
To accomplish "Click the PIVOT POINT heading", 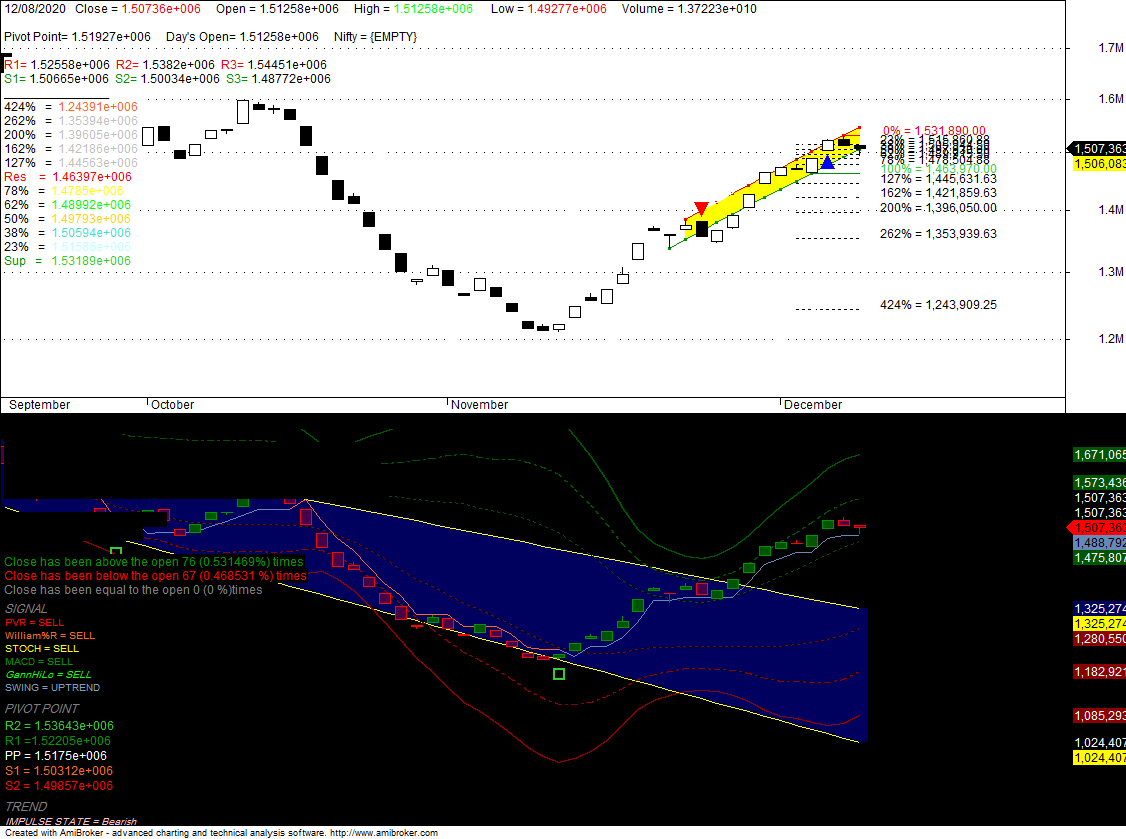I will click(42, 709).
